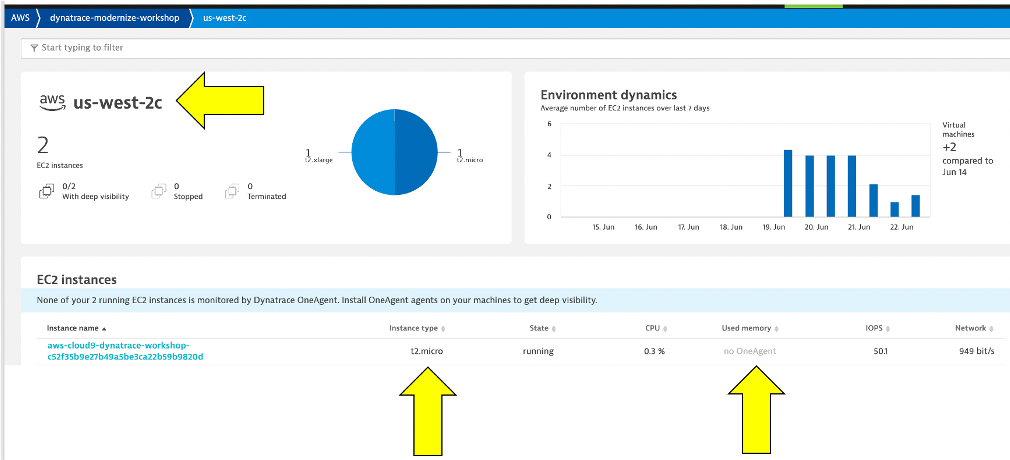Select the t2.xlarge half of pie chart
1010x460 pixels.
[x=373, y=153]
